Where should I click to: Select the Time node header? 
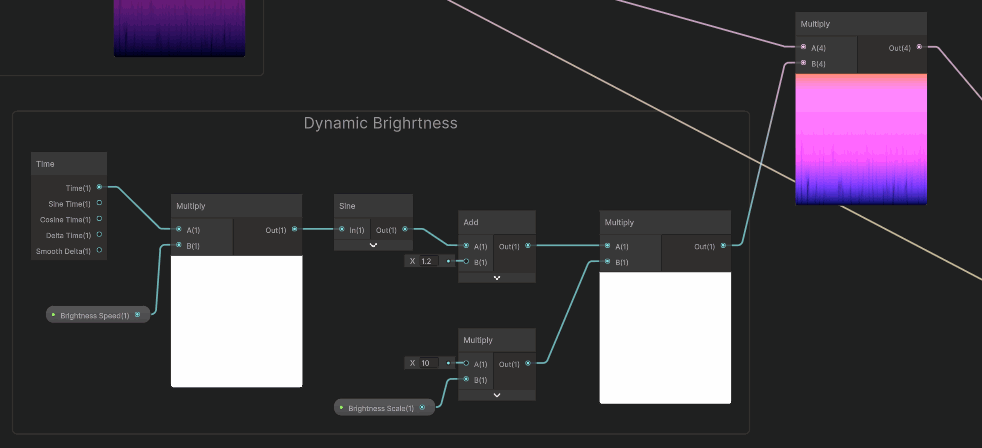[69, 164]
